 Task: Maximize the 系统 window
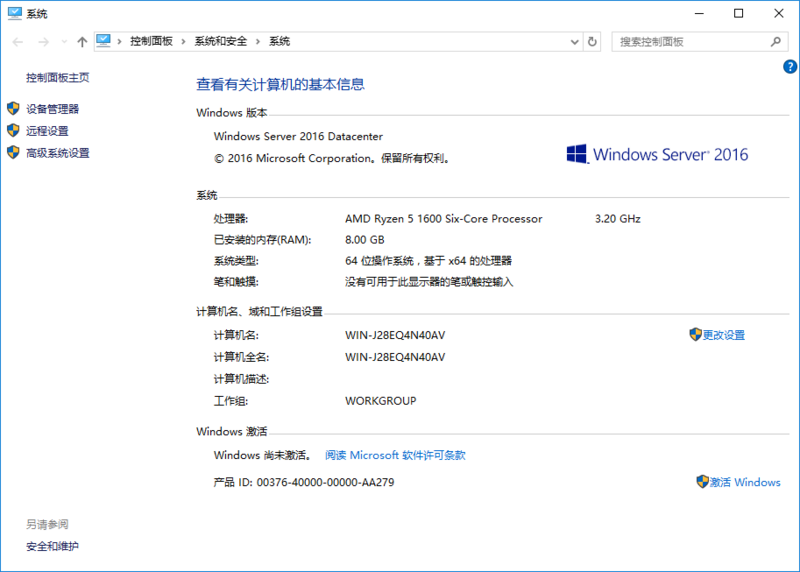738,14
